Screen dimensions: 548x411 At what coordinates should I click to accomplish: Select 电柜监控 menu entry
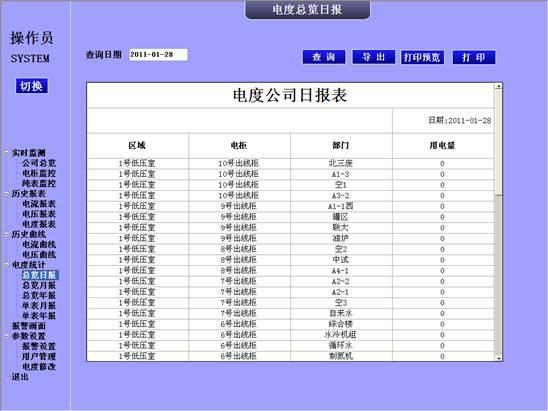pyautogui.click(x=39, y=173)
